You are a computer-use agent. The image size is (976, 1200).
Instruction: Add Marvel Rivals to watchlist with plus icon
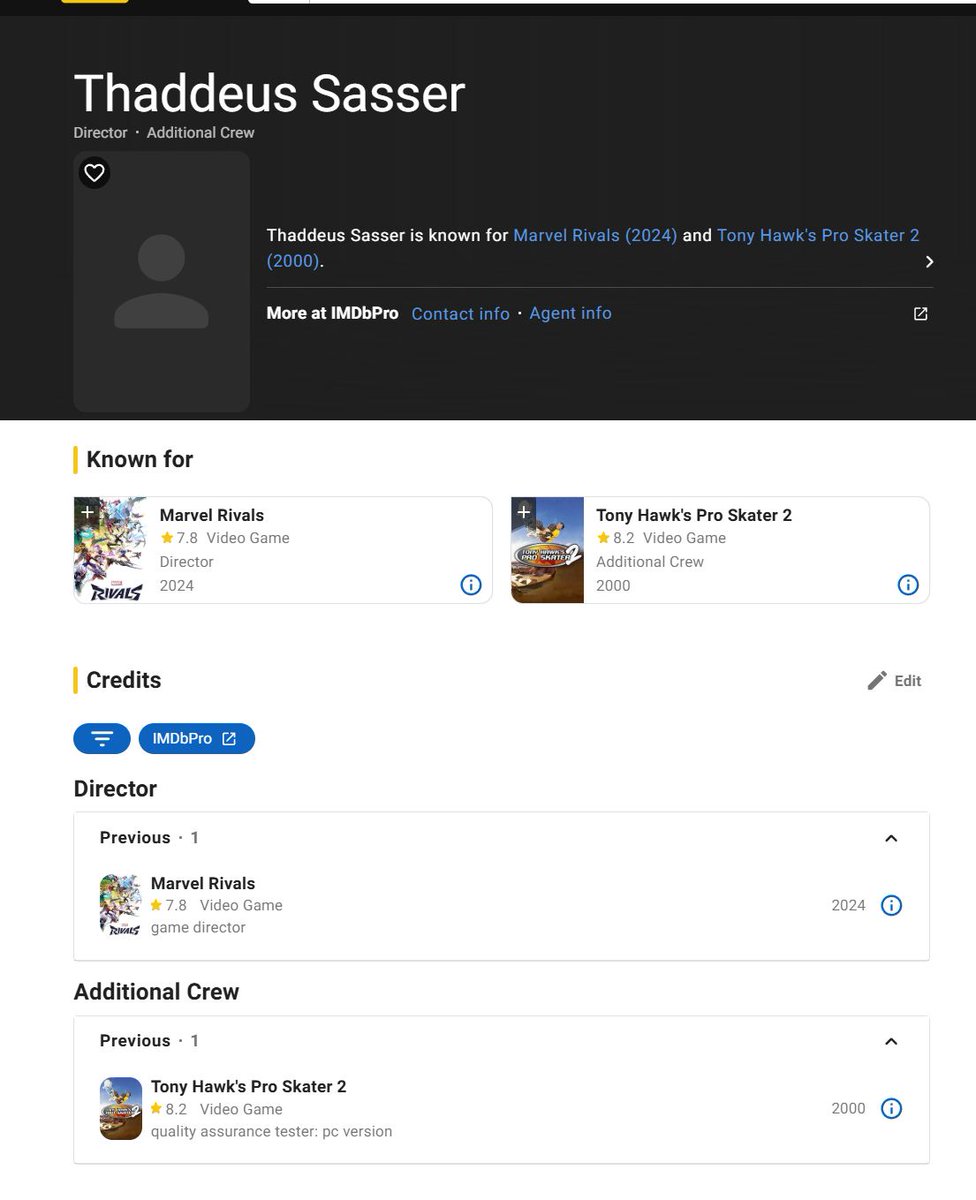(87, 511)
